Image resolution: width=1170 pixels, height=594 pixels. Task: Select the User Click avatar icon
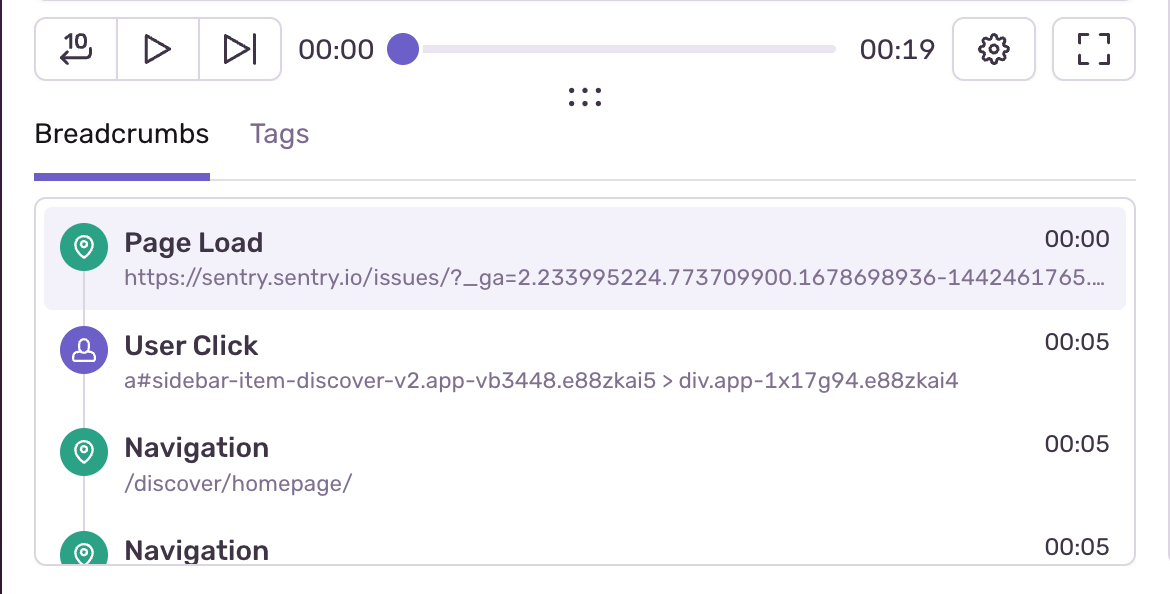(x=83, y=350)
